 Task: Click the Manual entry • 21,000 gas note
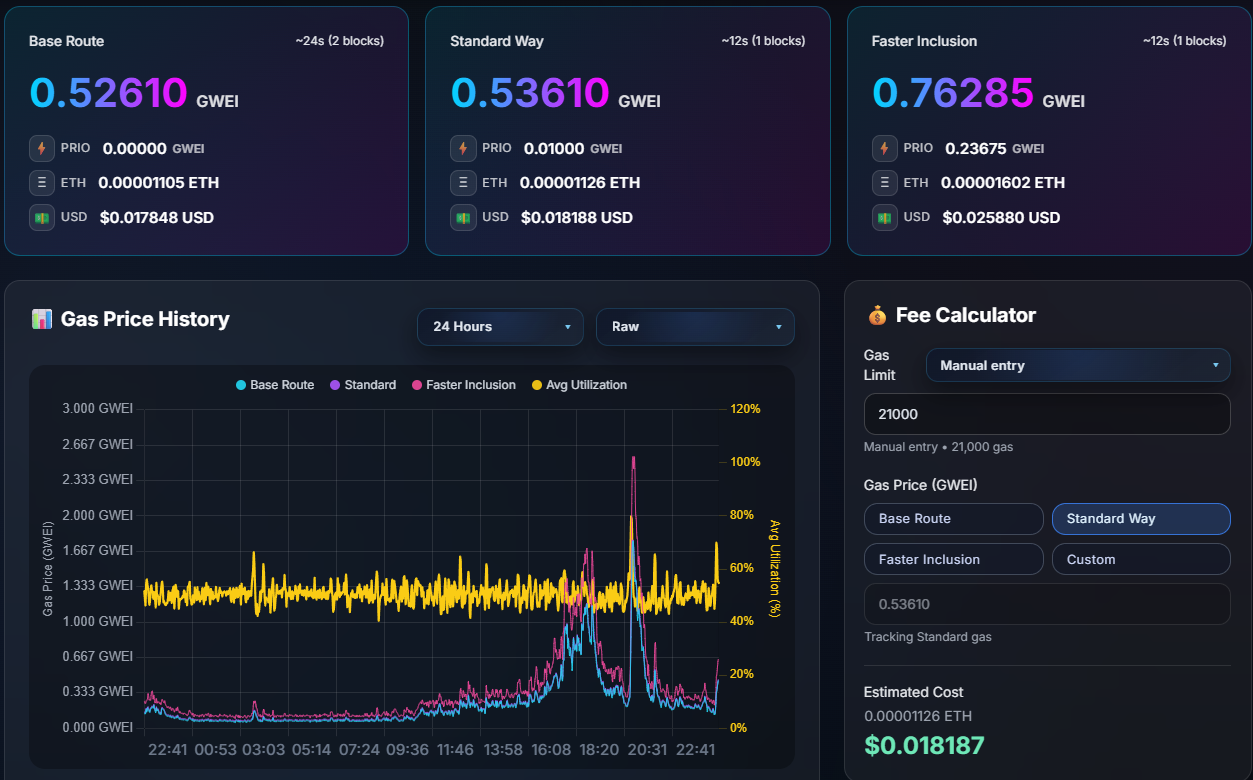(x=938, y=447)
